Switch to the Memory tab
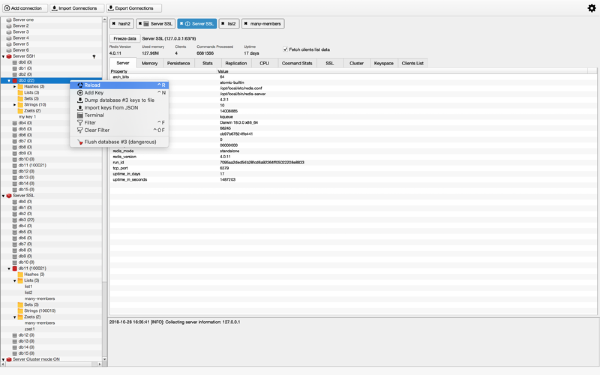Image resolution: width=600 pixels, height=375 pixels. 150,63
